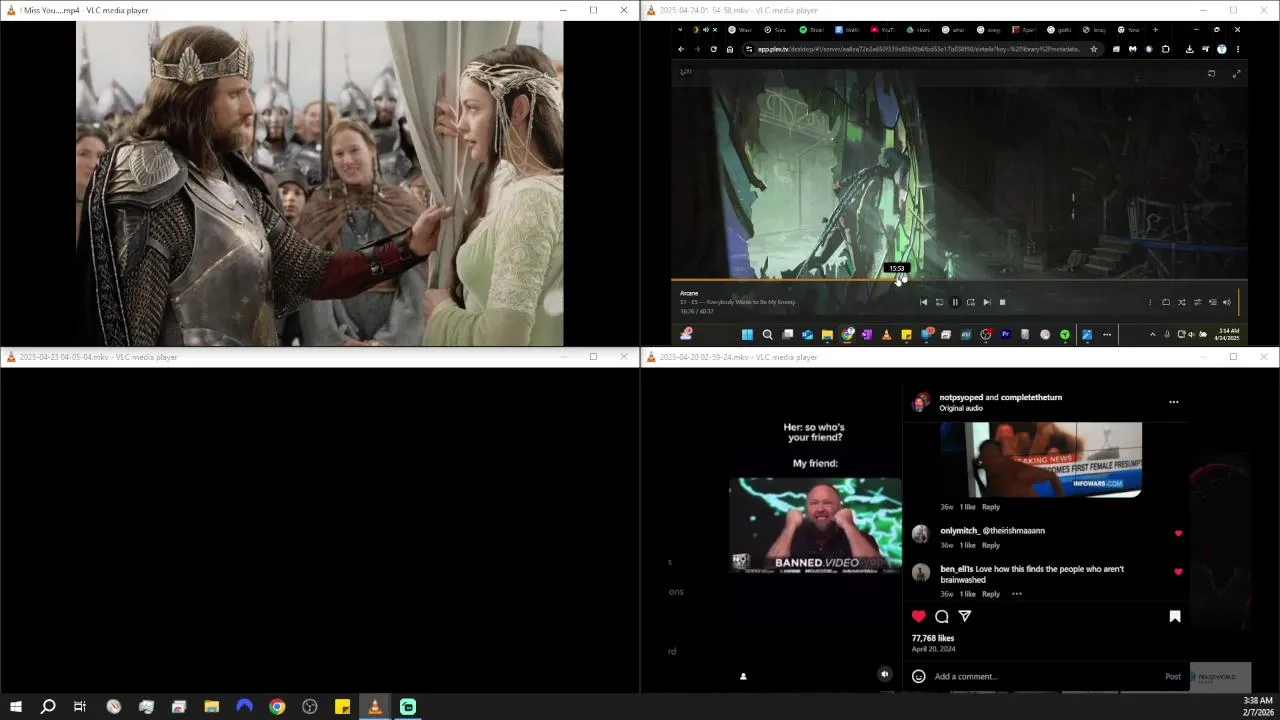The image size is (1280, 720).
Task: Launch Google Chrome from the taskbar
Action: [x=277, y=707]
